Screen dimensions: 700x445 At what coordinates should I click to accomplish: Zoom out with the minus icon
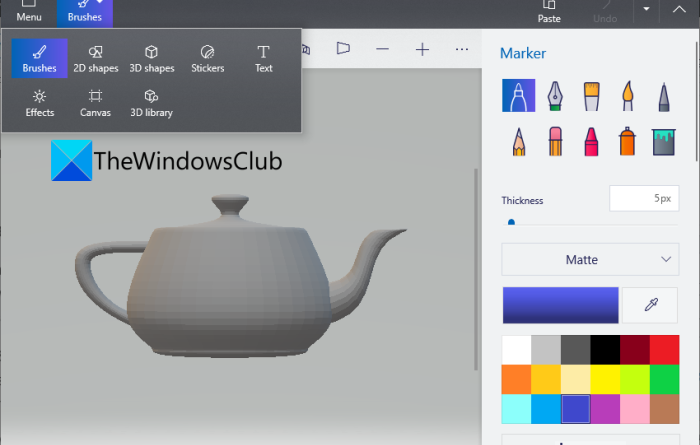383,49
